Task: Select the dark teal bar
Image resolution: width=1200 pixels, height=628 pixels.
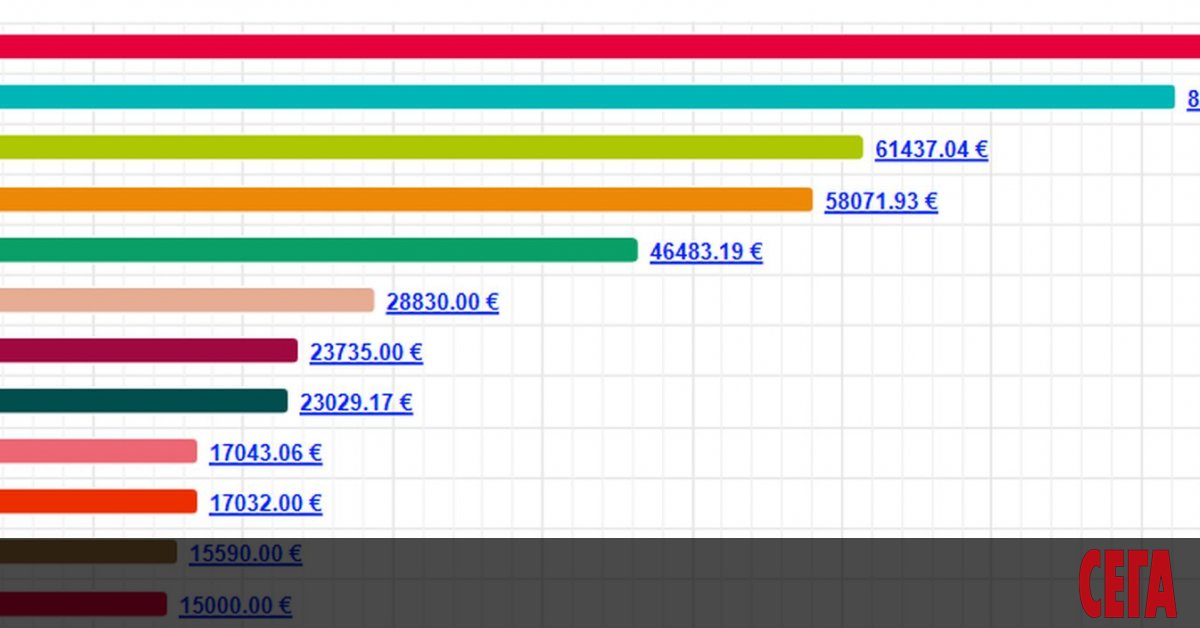Action: coord(143,401)
